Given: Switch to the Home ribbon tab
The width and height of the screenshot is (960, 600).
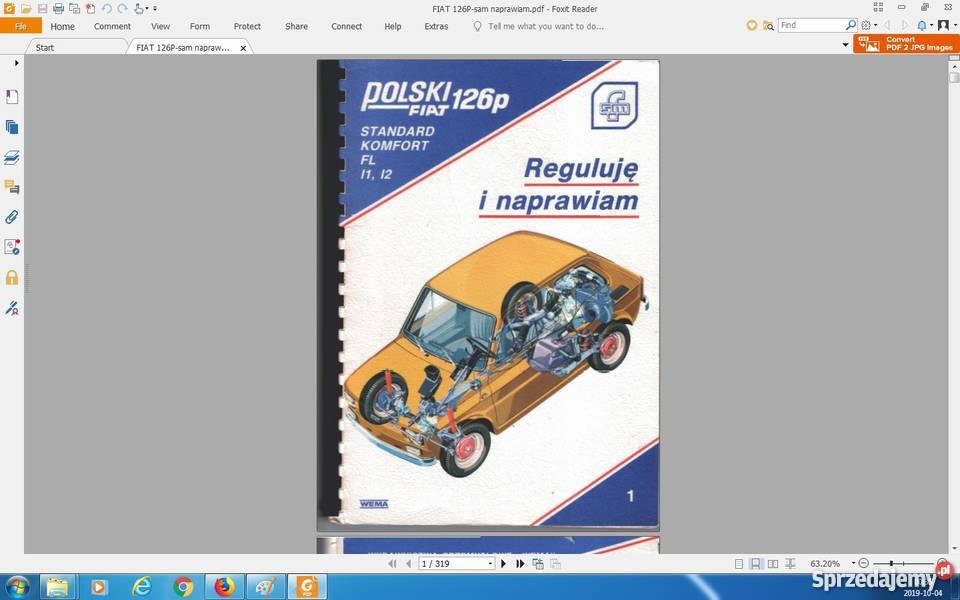Looking at the screenshot, I should point(62,26).
